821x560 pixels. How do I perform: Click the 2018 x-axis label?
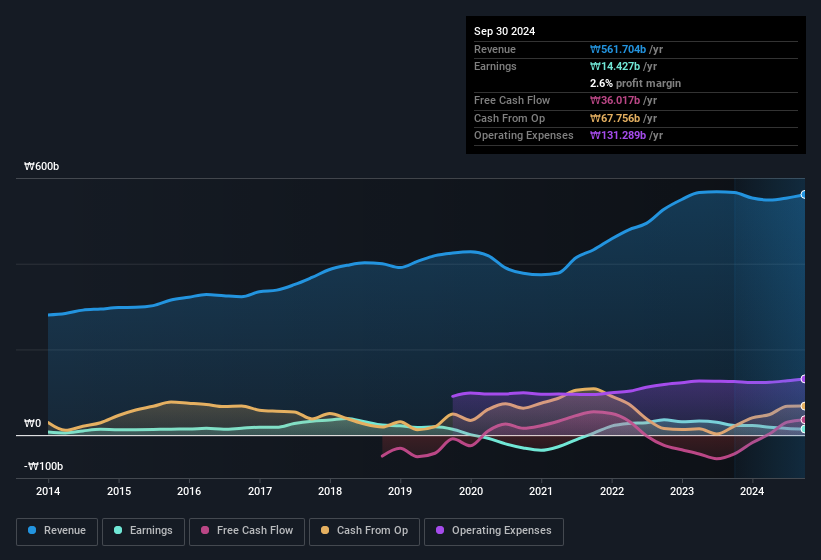[330, 491]
